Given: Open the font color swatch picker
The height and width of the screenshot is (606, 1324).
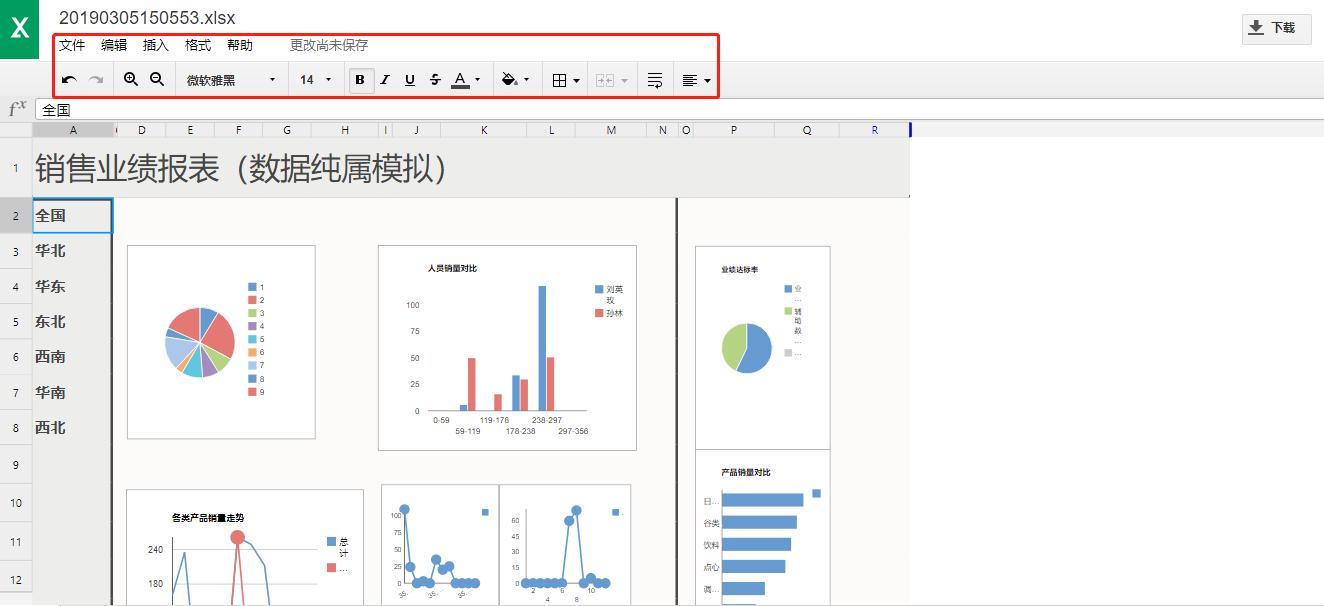Looking at the screenshot, I should click(462, 79).
